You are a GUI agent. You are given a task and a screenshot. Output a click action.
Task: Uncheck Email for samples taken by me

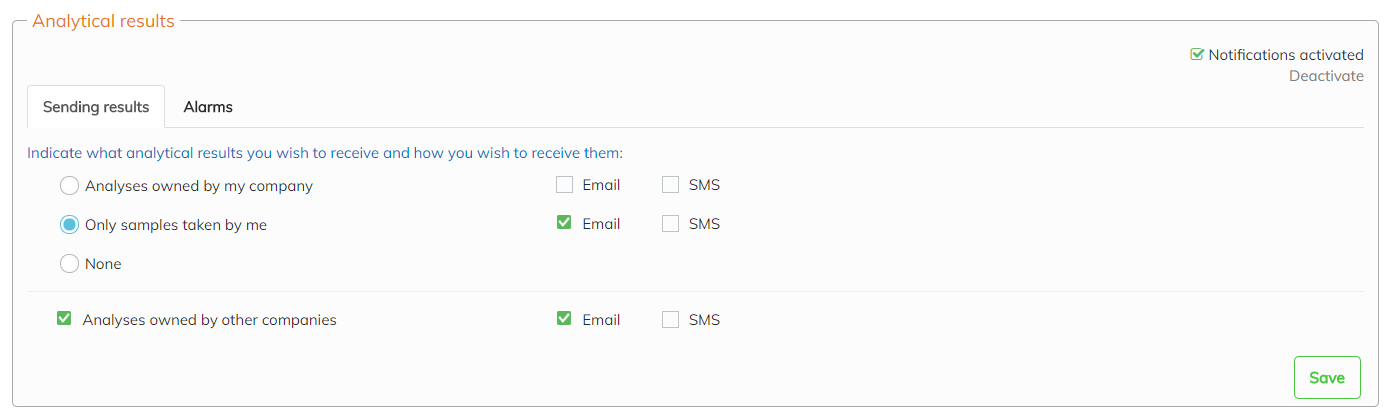[x=565, y=224]
